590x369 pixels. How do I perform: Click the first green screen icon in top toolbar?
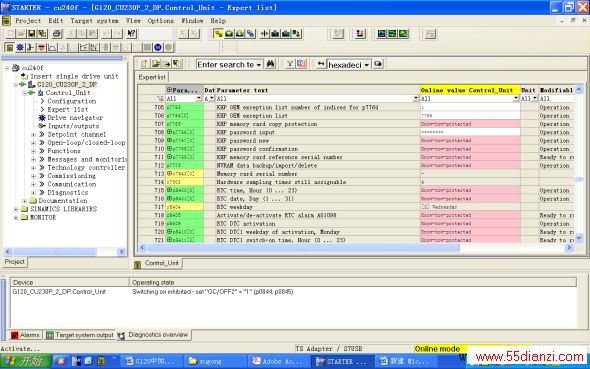pos(382,34)
